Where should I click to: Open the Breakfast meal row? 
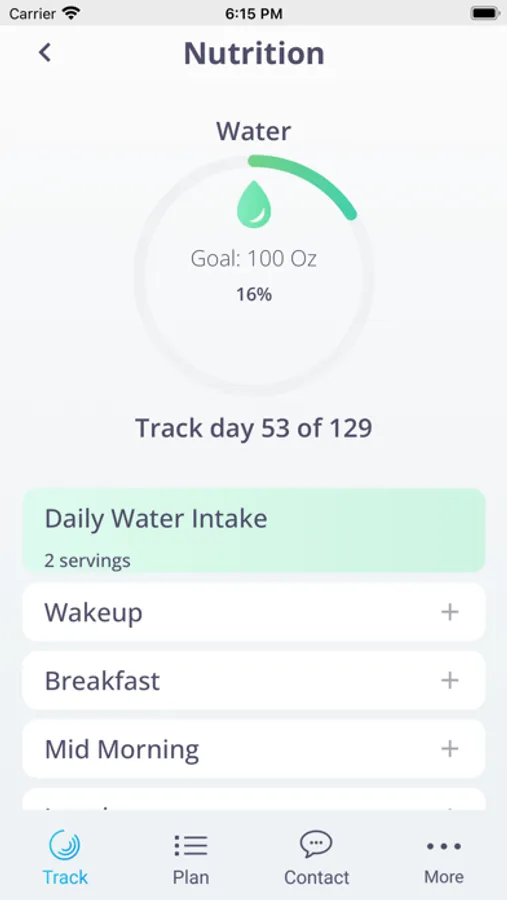point(254,680)
